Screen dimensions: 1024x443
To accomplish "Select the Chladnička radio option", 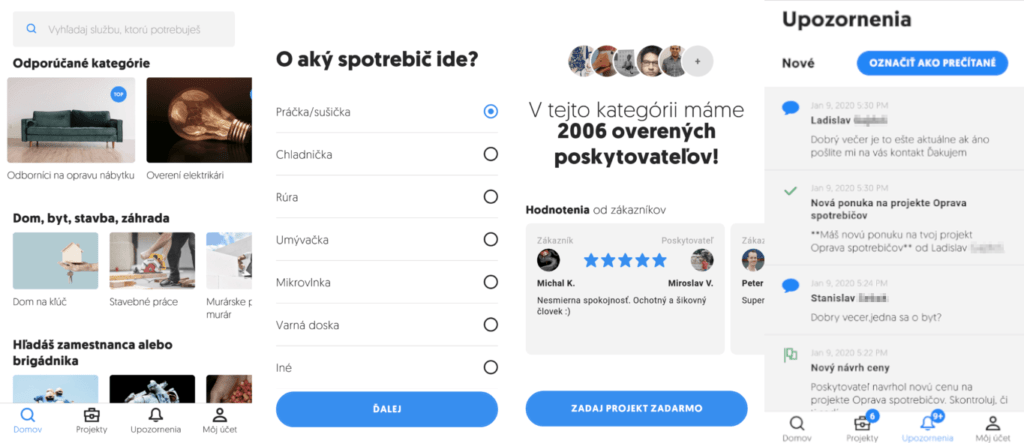I will pyautogui.click(x=490, y=154).
